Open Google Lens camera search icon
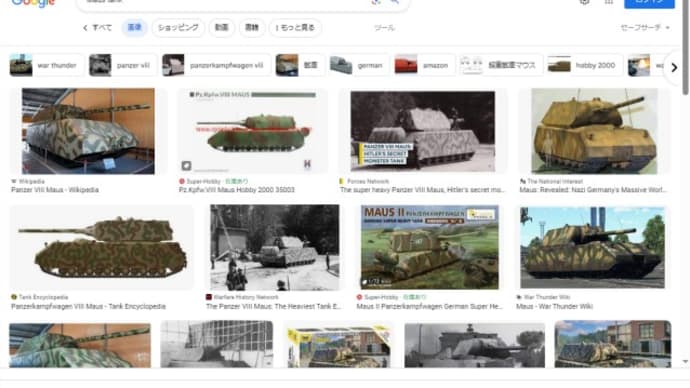The width and height of the screenshot is (690, 388). [376, 2]
